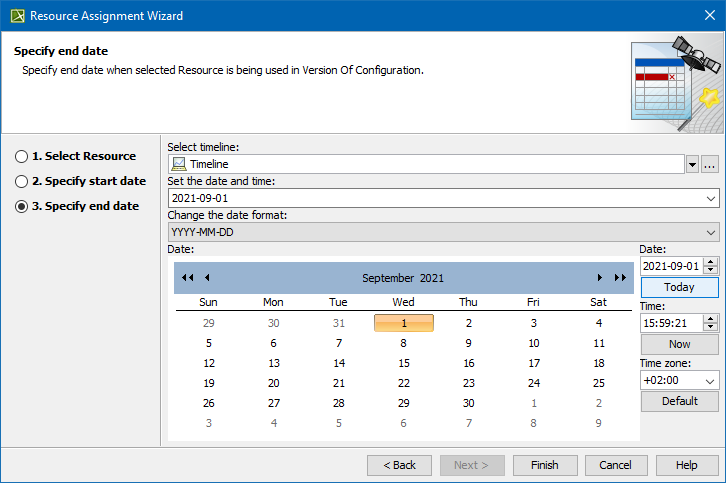The height and width of the screenshot is (483, 726).
Task: Go to previous month in calendar
Action: 207,278
